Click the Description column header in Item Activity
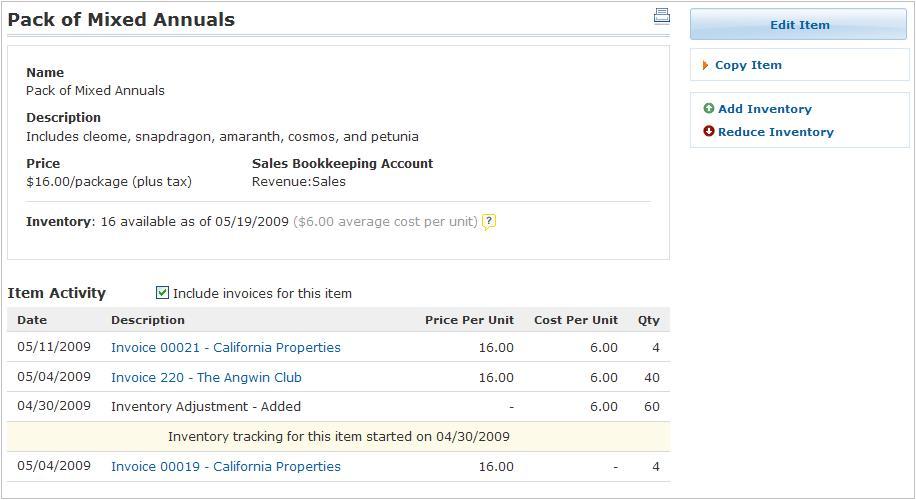Image resolution: width=916 pixels, height=500 pixels. coord(148,320)
